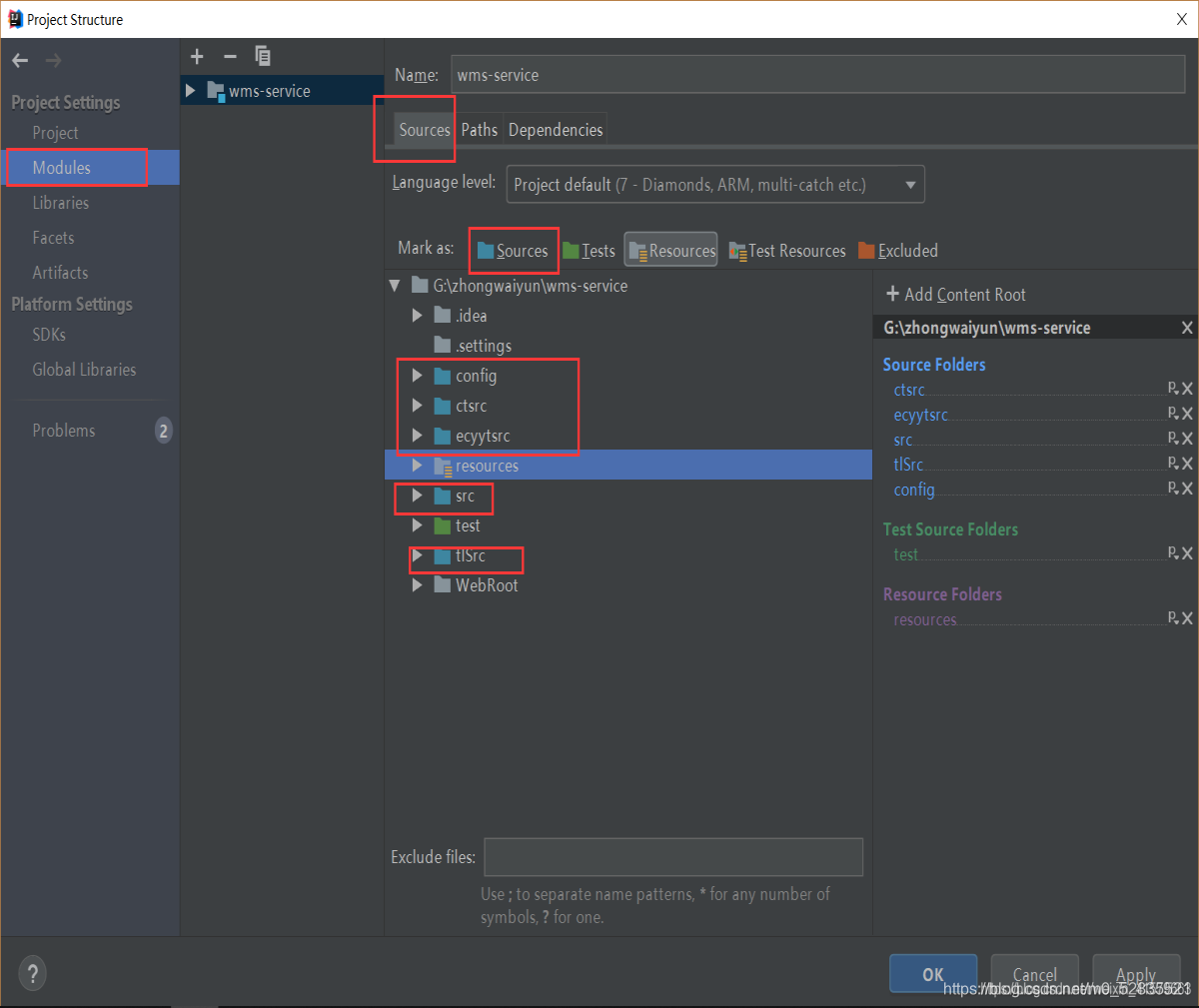The height and width of the screenshot is (1008, 1199).
Task: Go back with the left arrow icon
Action: pos(20,61)
